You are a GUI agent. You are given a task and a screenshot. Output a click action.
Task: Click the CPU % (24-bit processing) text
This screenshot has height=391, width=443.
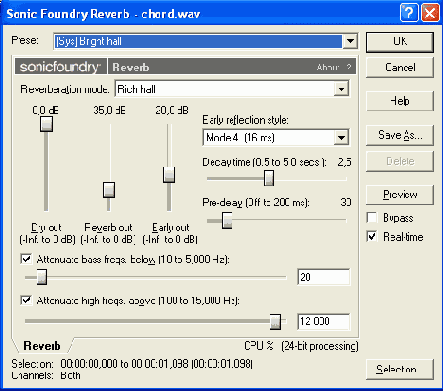point(301,346)
